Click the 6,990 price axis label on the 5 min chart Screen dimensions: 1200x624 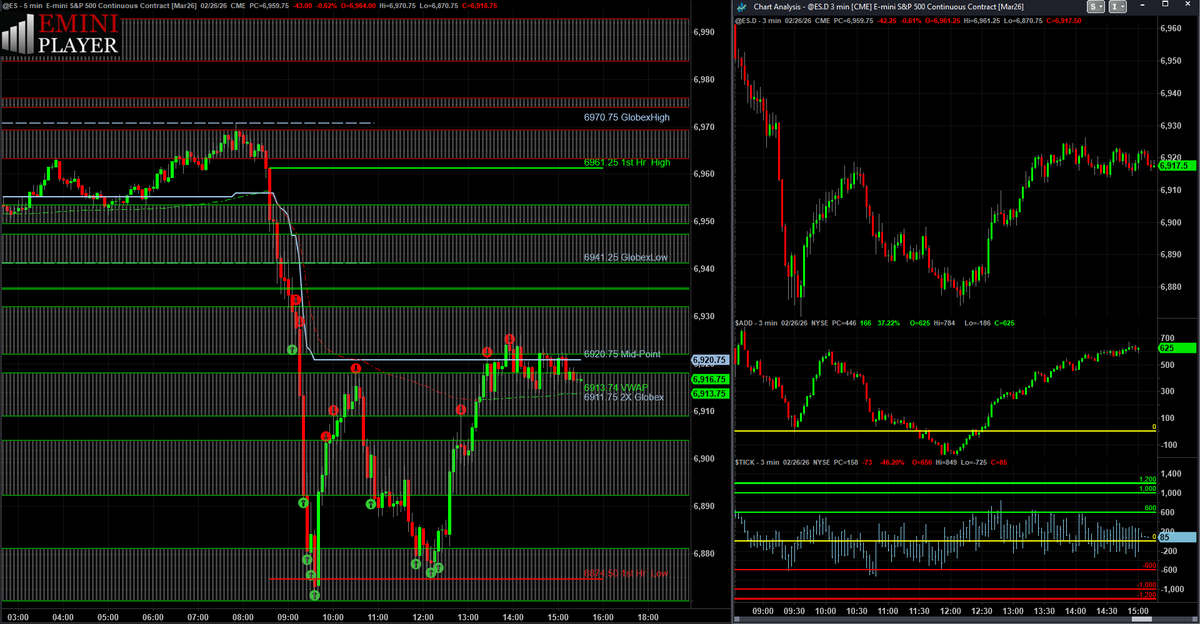pos(705,32)
